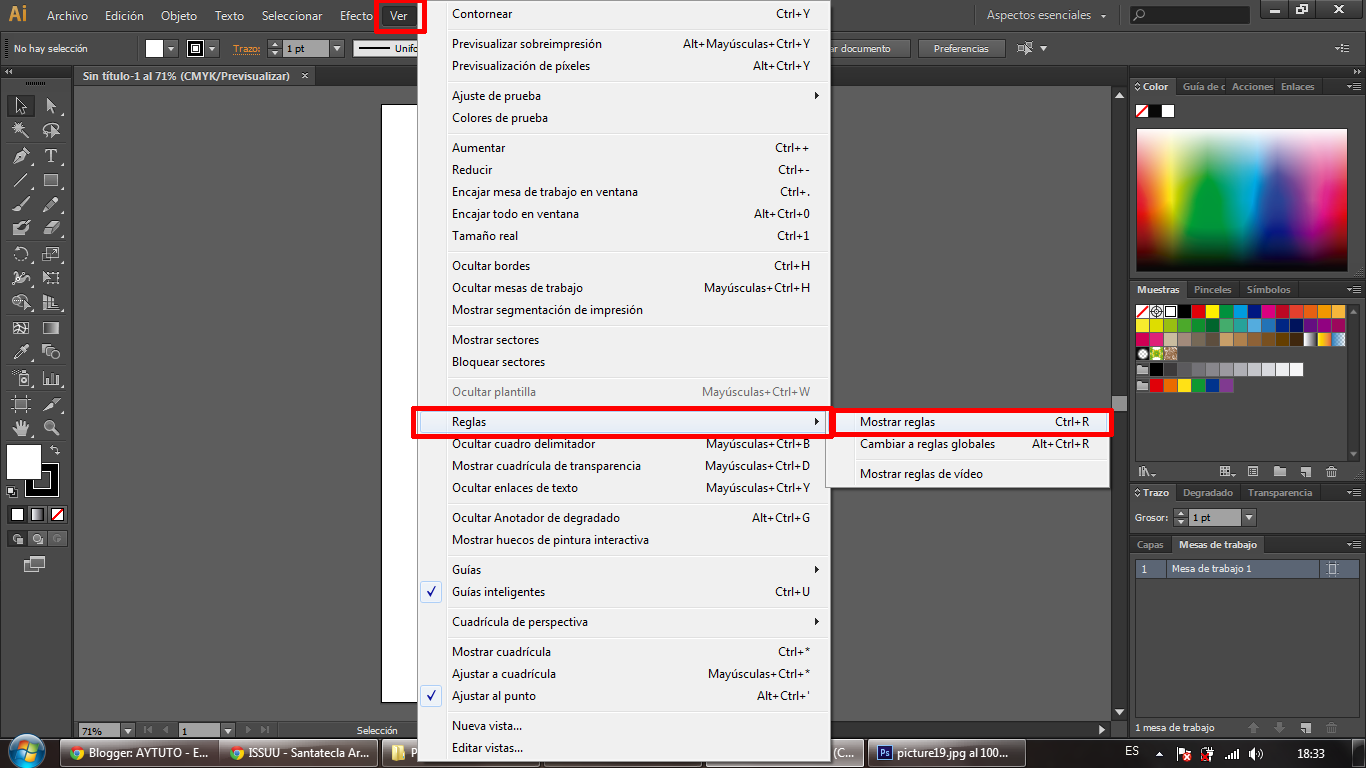
Task: Delete artboard using Mesas de trabajo trash icon
Action: 1331,728
